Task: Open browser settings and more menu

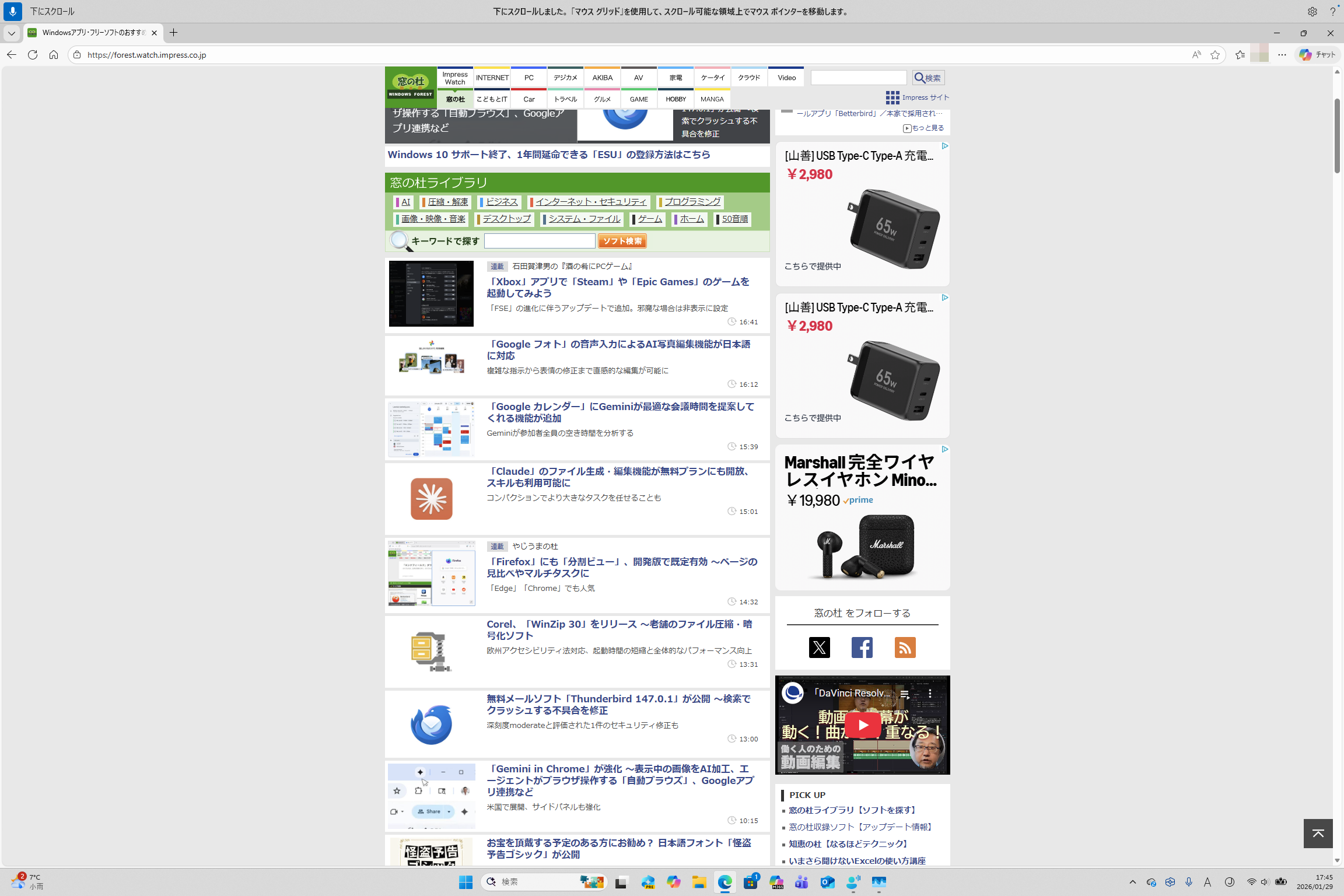Action: click(1282, 55)
